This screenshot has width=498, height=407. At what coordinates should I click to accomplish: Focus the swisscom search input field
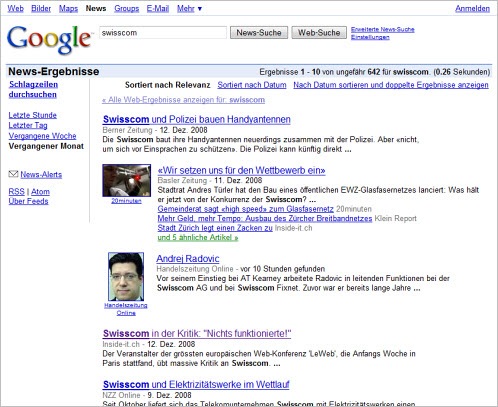[163, 33]
